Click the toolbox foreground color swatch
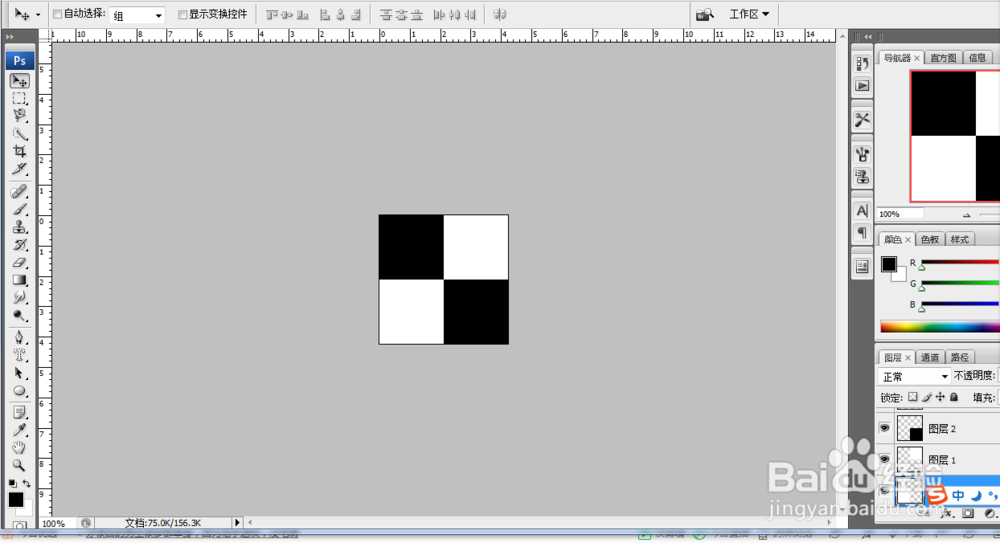Image resolution: width=1000 pixels, height=543 pixels. [16, 500]
